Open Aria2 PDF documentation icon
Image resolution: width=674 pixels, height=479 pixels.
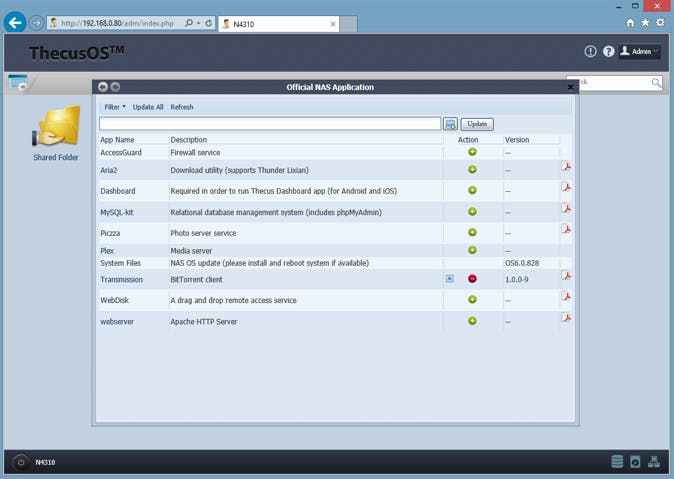[x=566, y=166]
